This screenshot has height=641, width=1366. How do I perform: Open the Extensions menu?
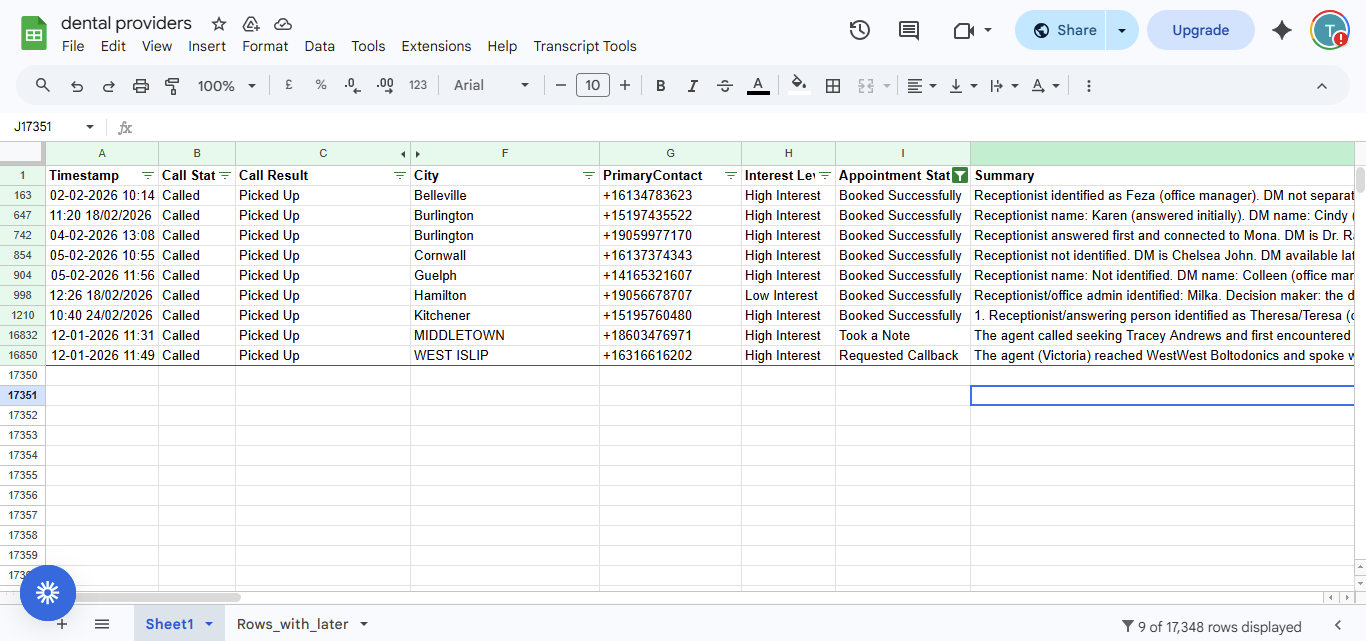click(x=436, y=46)
